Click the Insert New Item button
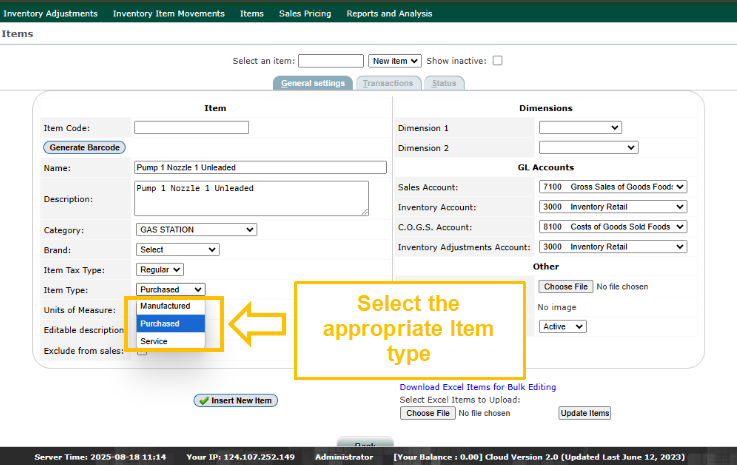This screenshot has width=737, height=465. pyautogui.click(x=236, y=401)
